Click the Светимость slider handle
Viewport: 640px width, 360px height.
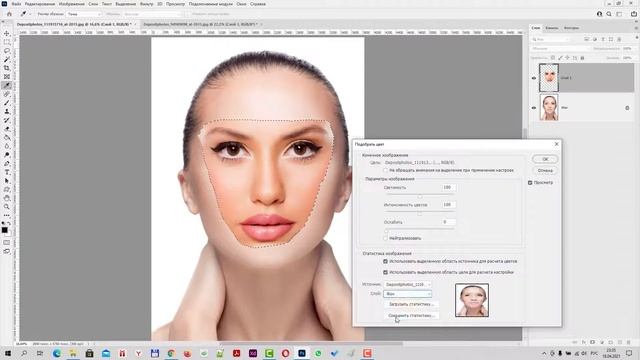tap(420, 197)
